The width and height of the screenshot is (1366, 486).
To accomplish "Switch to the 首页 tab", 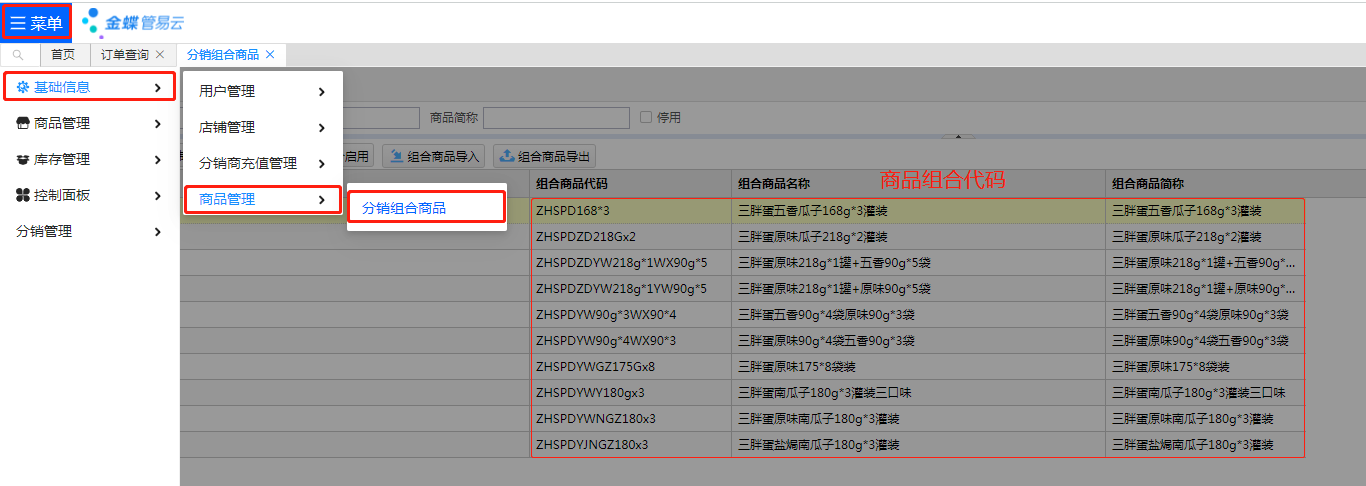I will pos(63,55).
